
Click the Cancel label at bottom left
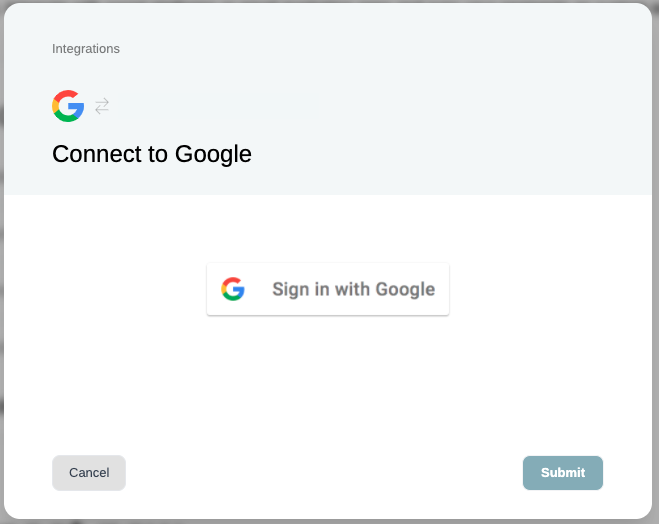coord(89,473)
